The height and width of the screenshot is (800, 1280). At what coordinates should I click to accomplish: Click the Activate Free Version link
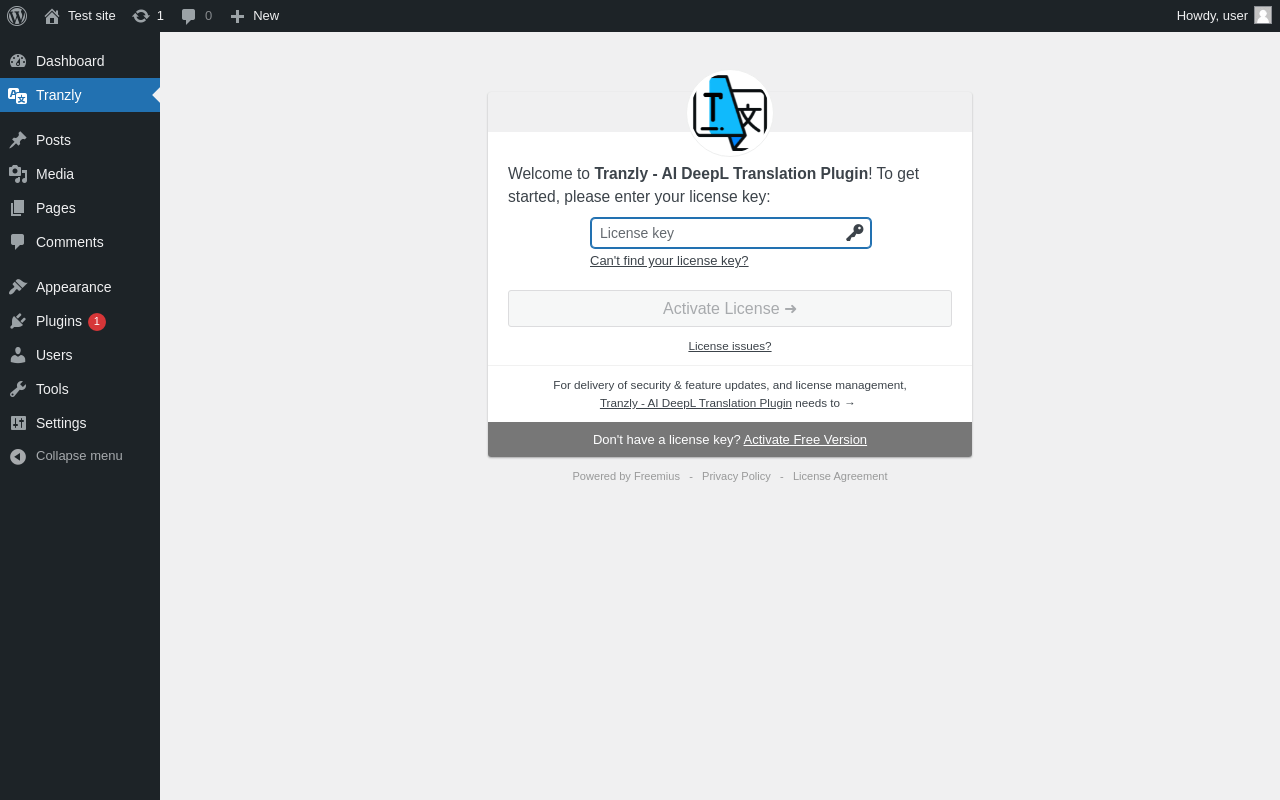pyautogui.click(x=805, y=439)
